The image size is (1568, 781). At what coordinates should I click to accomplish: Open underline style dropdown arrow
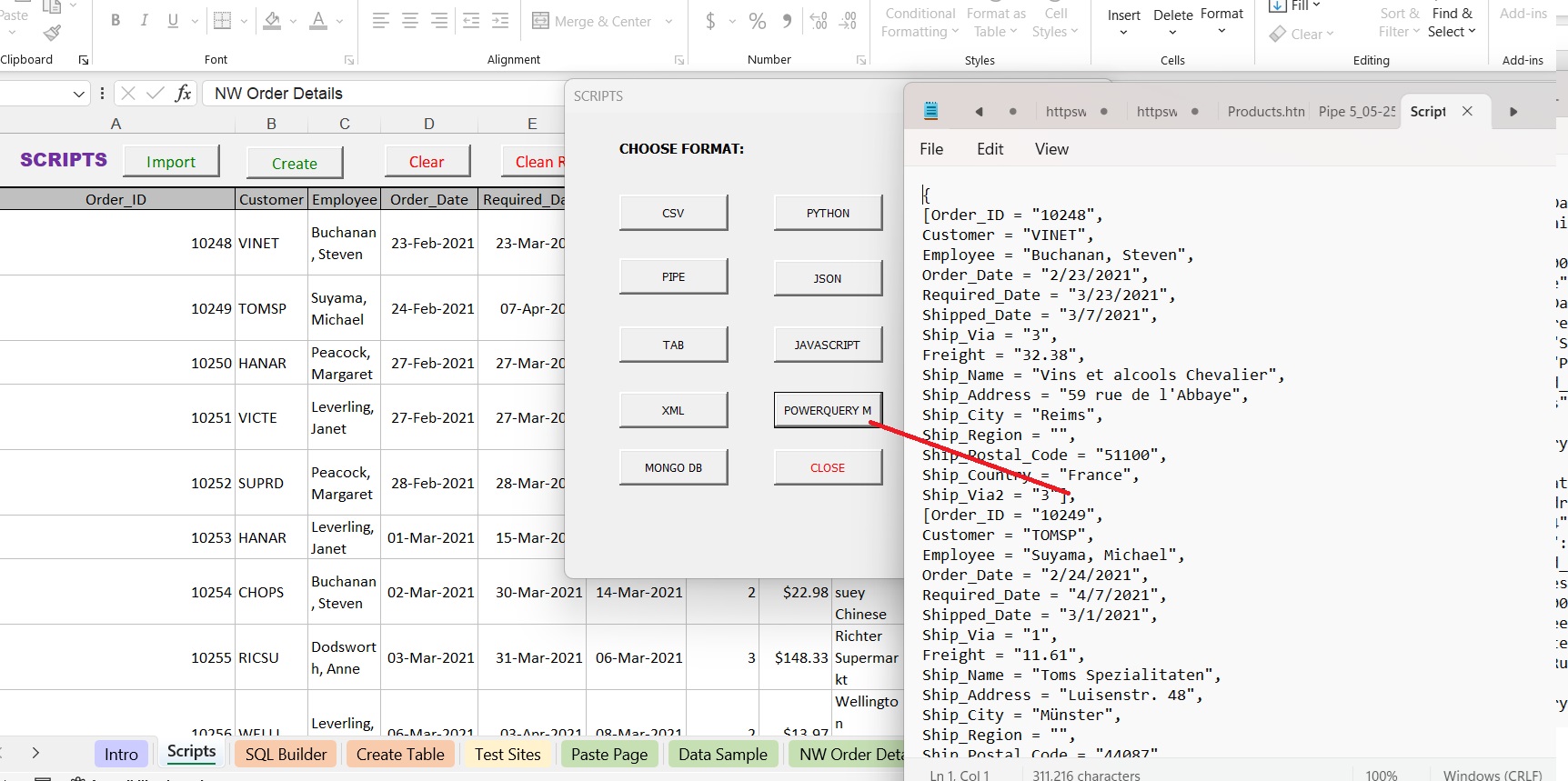[195, 21]
